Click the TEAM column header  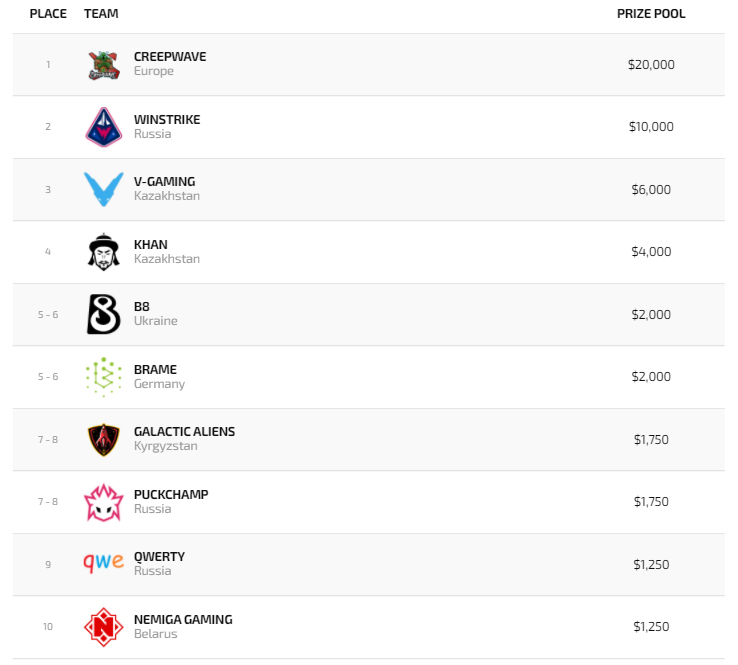(x=101, y=14)
